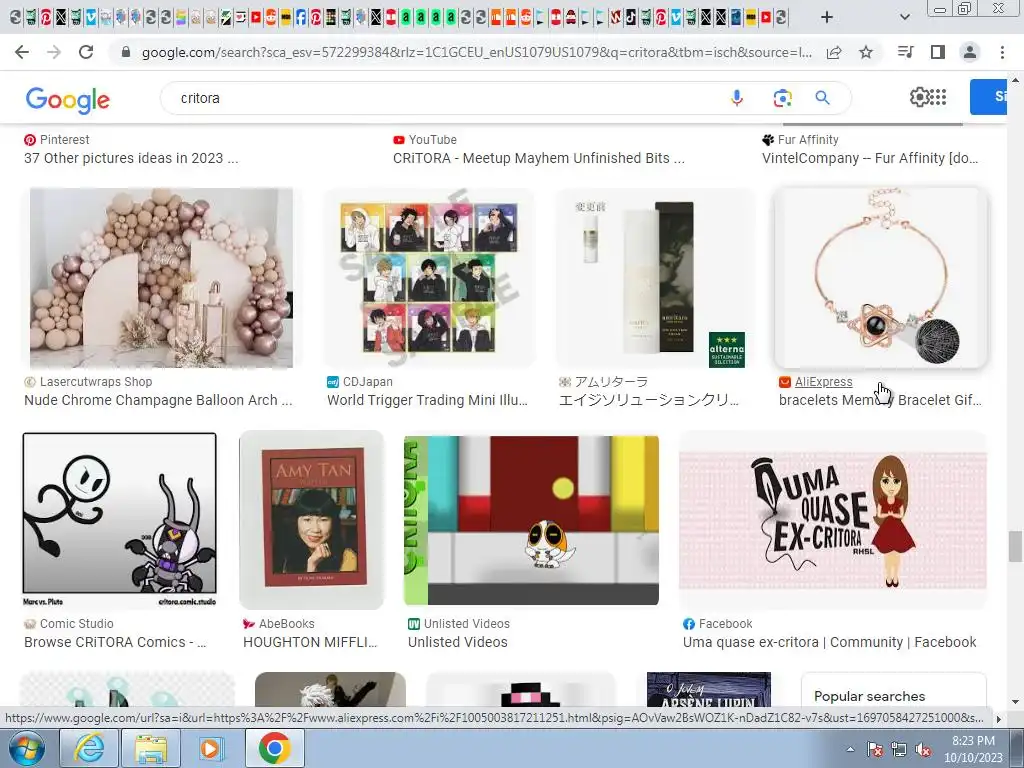Open the balloon arch image
The image size is (1024, 768).
pyautogui.click(x=161, y=278)
